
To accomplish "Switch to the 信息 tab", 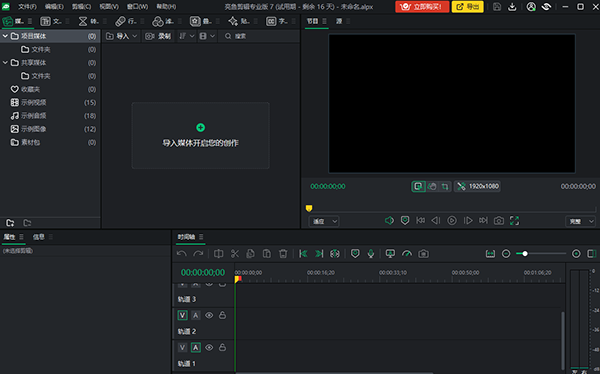I will tap(39, 237).
